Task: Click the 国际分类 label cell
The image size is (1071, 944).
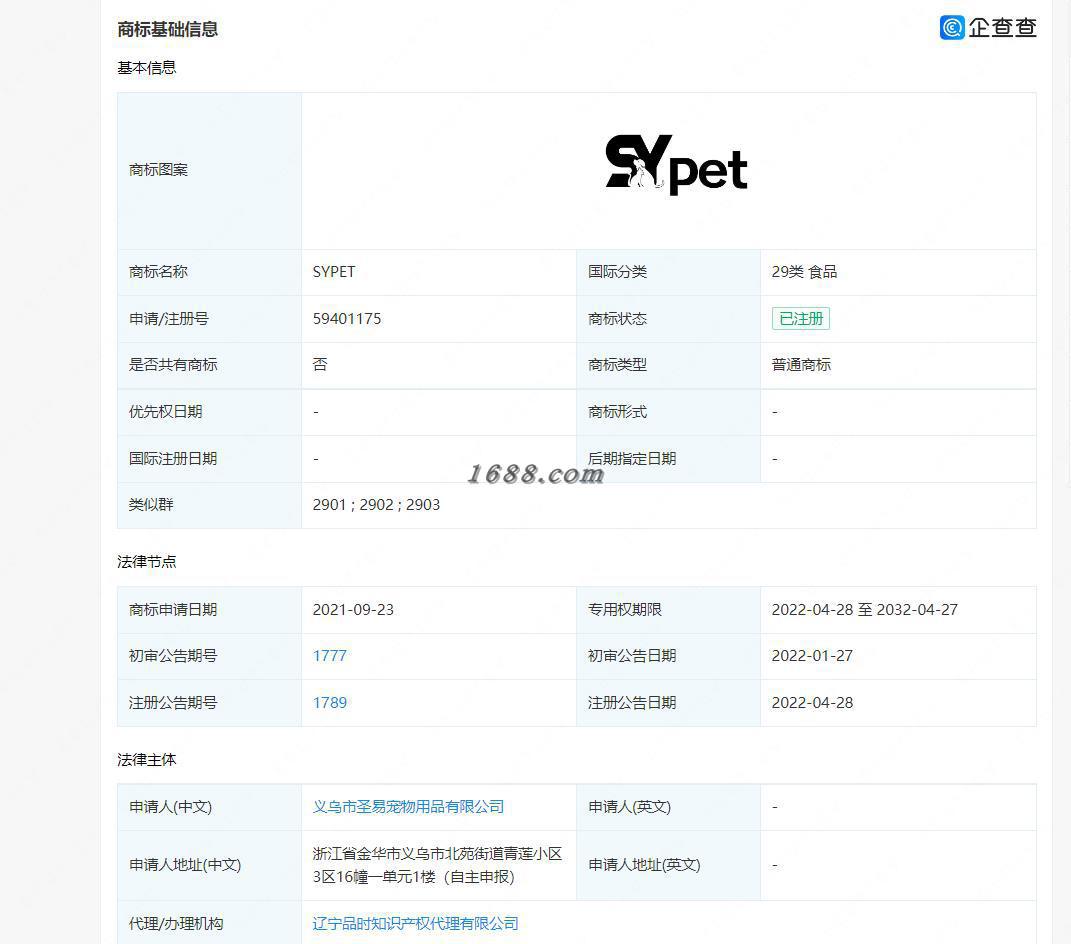Action: coord(668,272)
